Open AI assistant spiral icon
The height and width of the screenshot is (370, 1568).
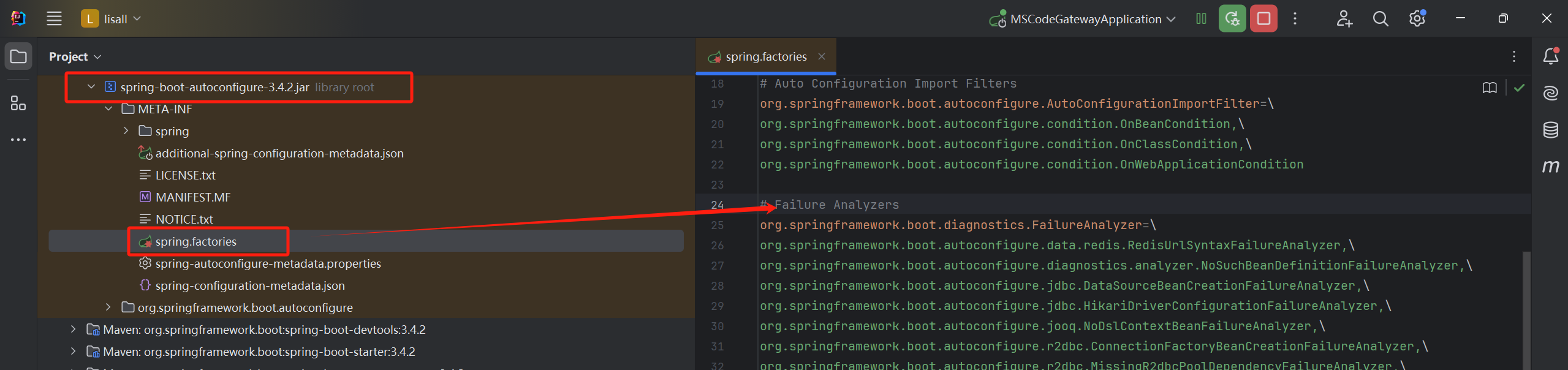[1551, 93]
